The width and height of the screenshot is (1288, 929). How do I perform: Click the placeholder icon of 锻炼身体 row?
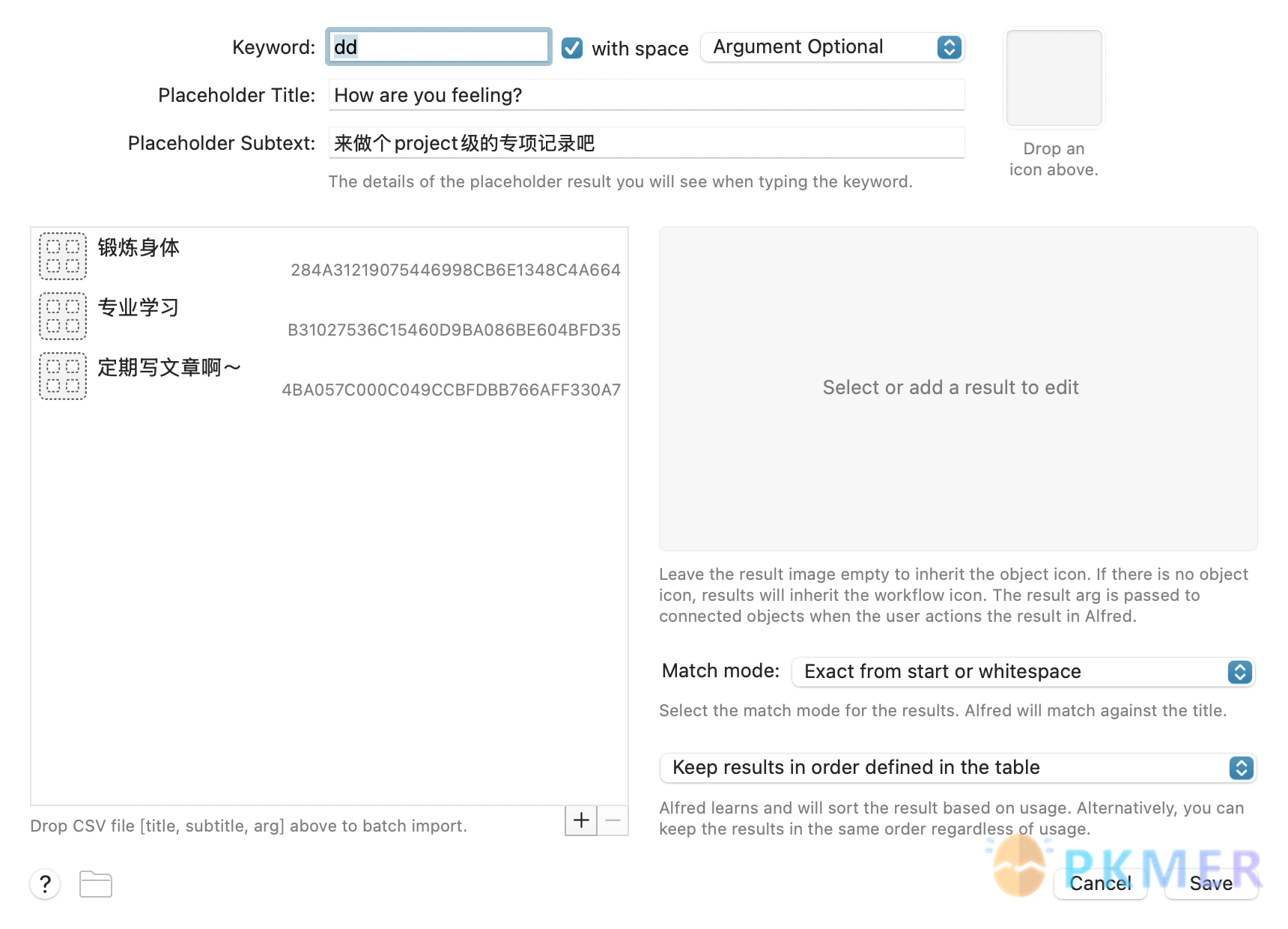tap(63, 256)
